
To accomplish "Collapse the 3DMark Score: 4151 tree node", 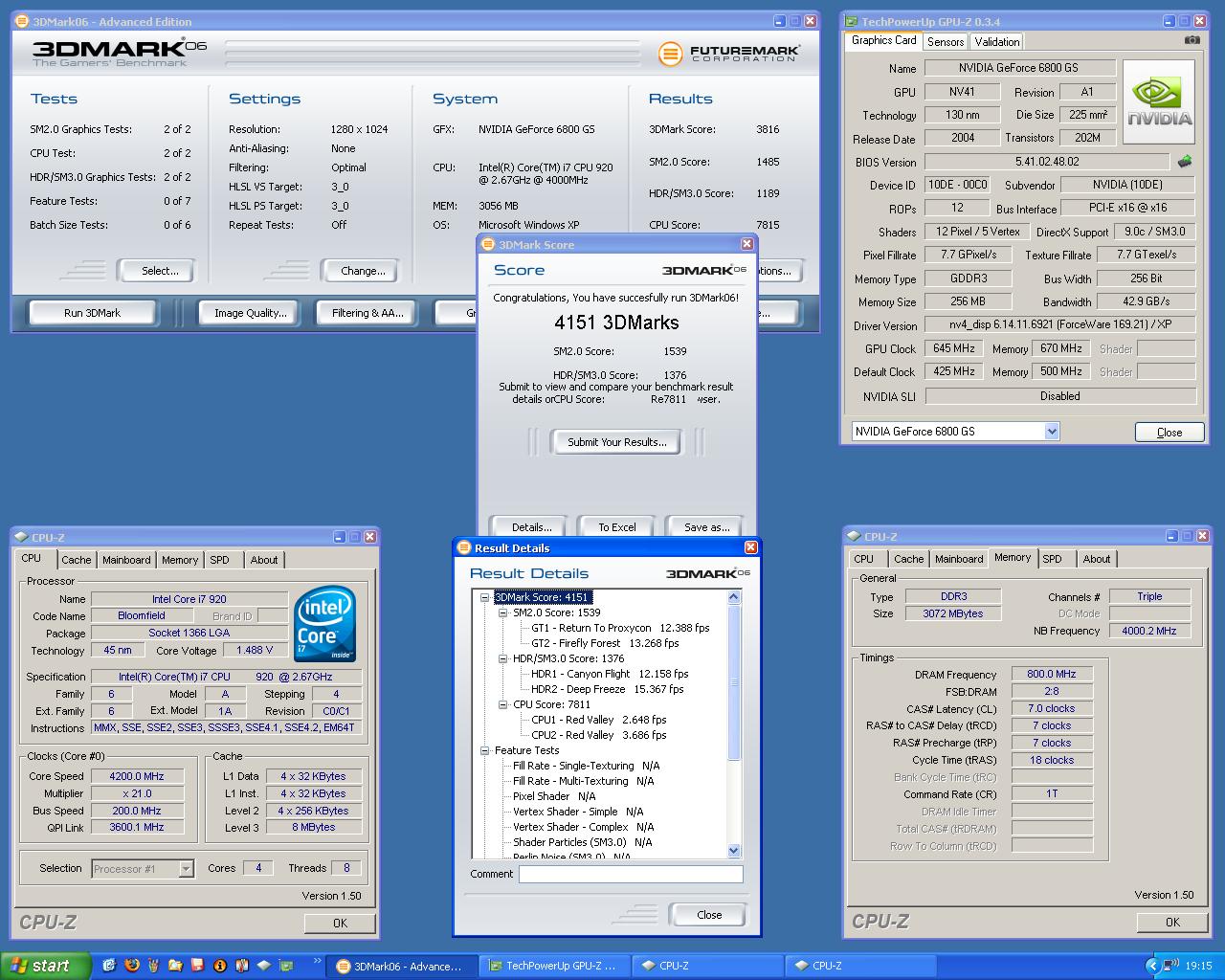I will click(x=485, y=597).
